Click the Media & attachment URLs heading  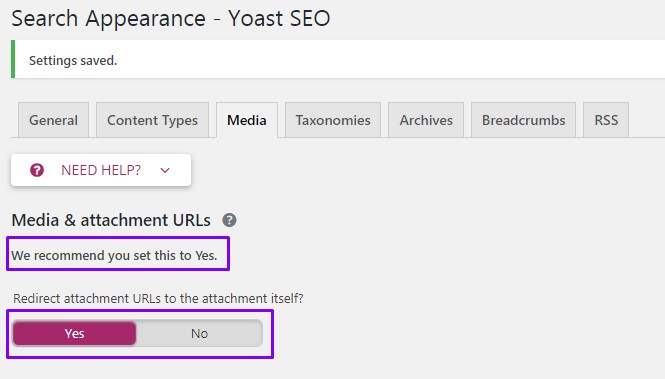[111, 220]
